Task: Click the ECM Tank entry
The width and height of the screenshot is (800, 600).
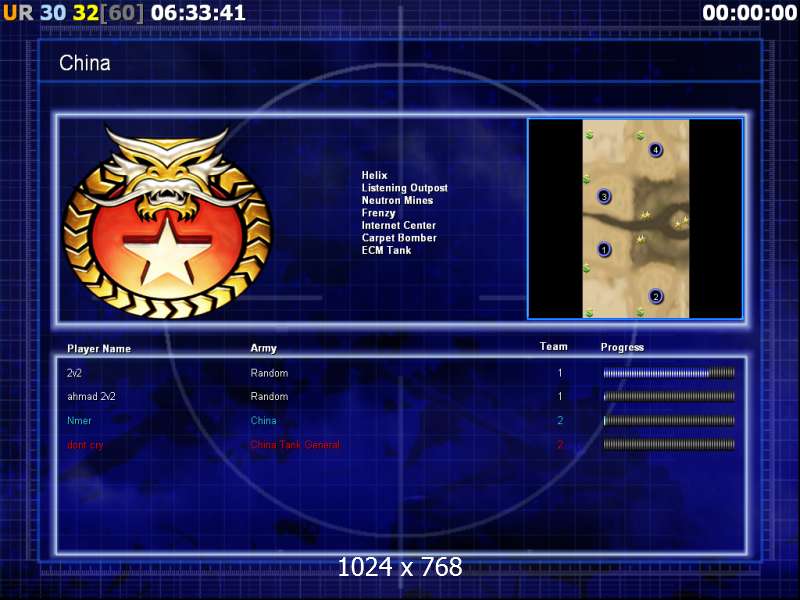Action: (386, 250)
